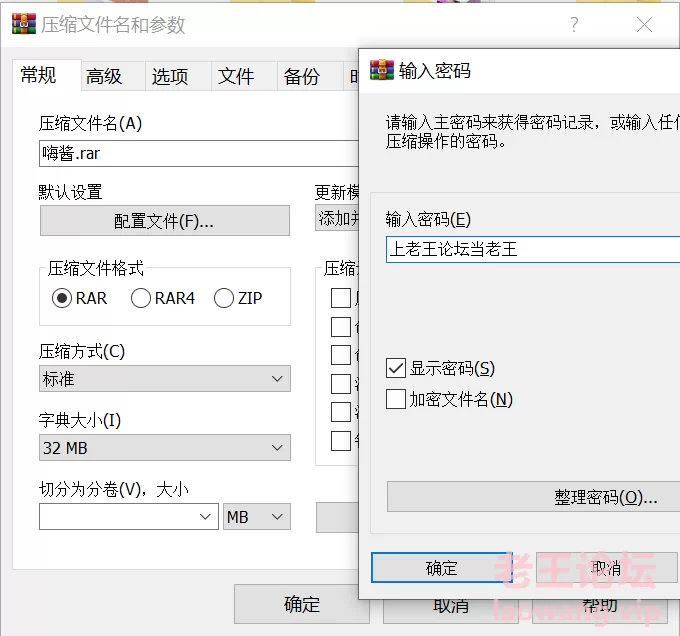The image size is (680, 636).
Task: Tick the fourth checkbox in compression options
Action: click(x=341, y=384)
